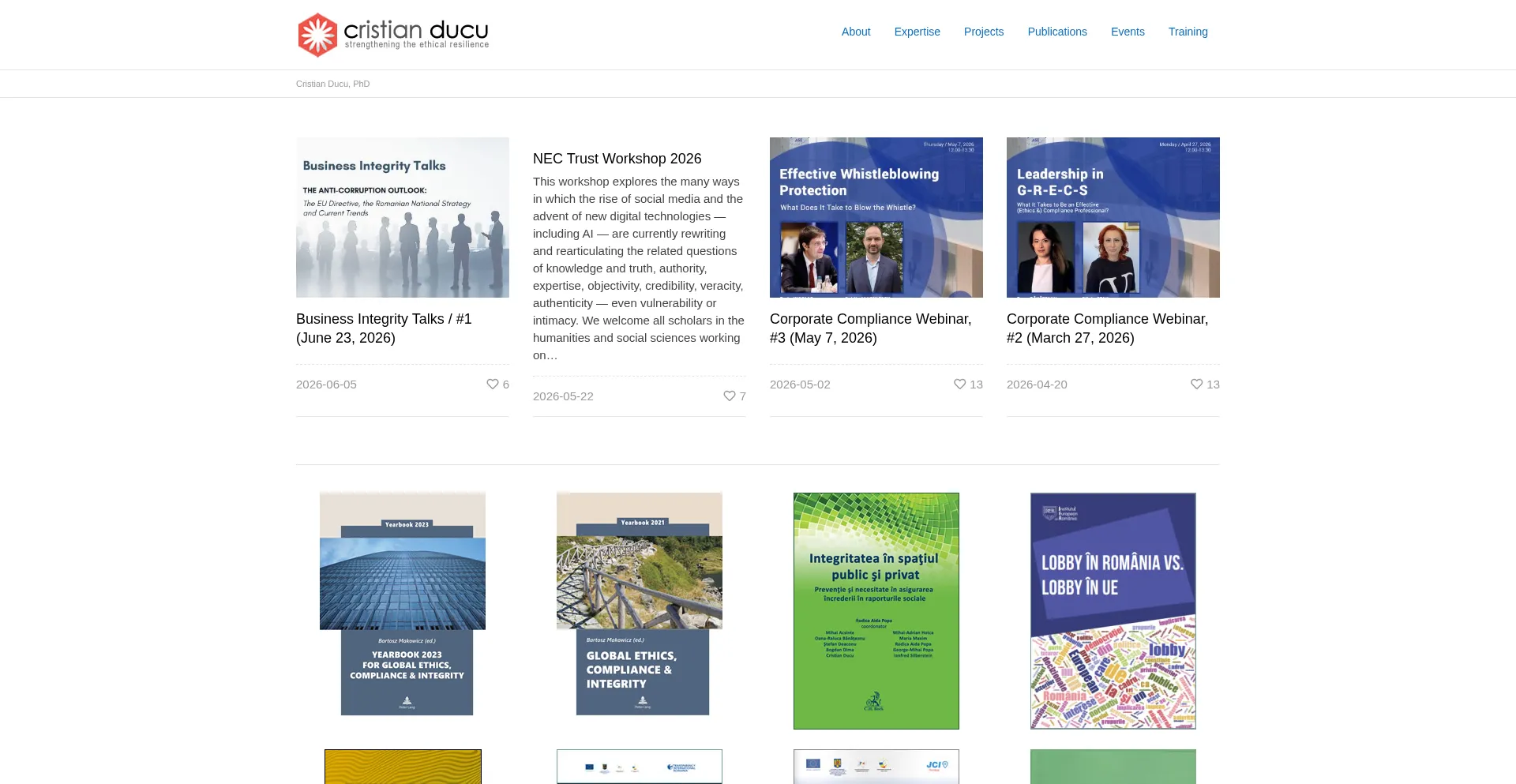
Task: Open Integritatea în spațiul public green book cover
Action: coord(876,611)
